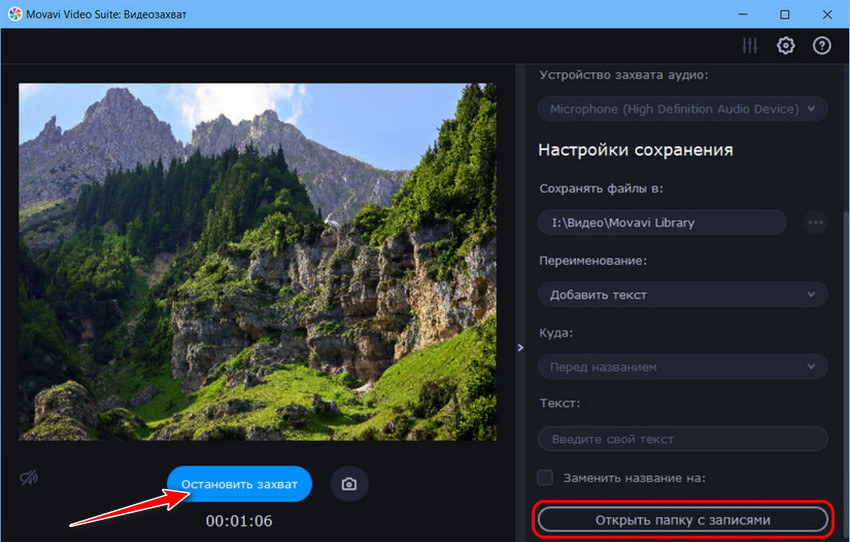Screen dimensions: 850x542
Task: Maximize the Movavi Video Suite window
Action: 784,14
